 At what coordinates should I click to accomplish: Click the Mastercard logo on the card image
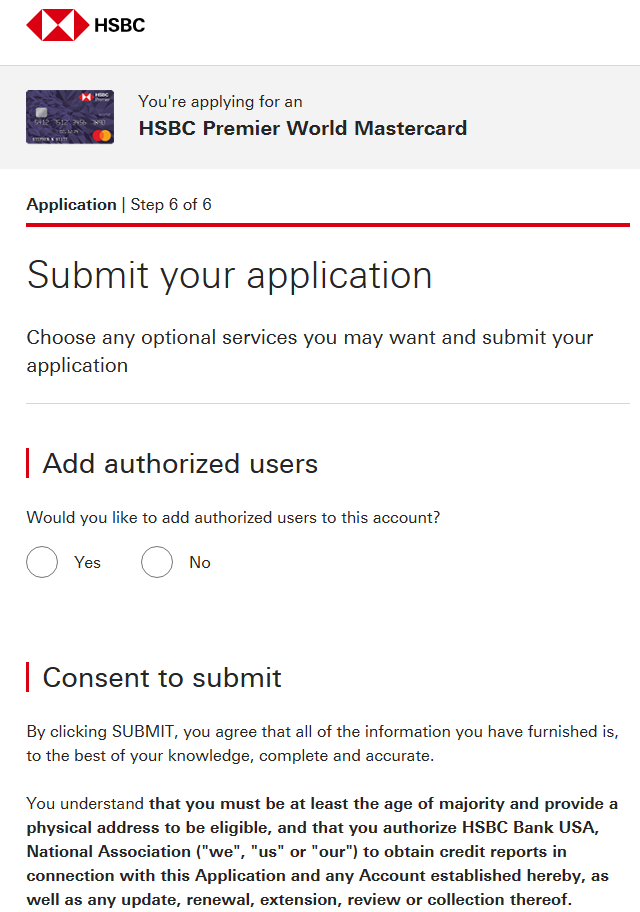tap(102, 133)
